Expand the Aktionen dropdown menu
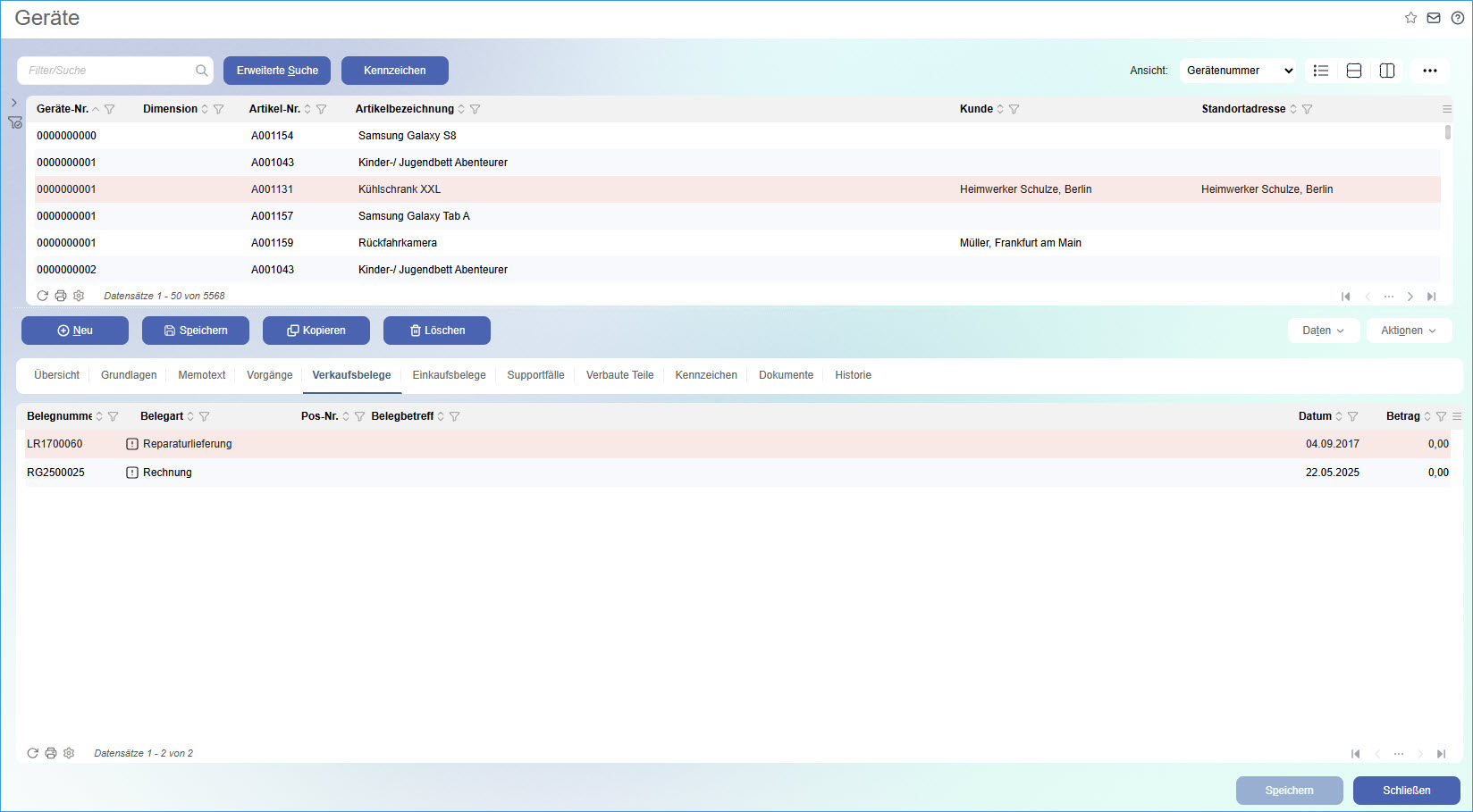The width and height of the screenshot is (1473, 812). 1409,331
